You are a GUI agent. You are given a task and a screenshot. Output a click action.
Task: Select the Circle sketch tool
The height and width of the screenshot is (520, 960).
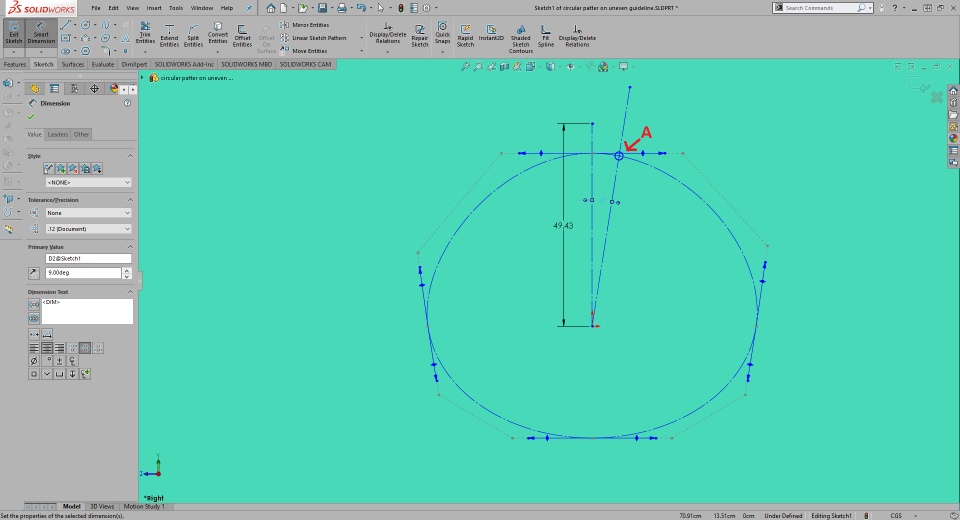(86, 25)
